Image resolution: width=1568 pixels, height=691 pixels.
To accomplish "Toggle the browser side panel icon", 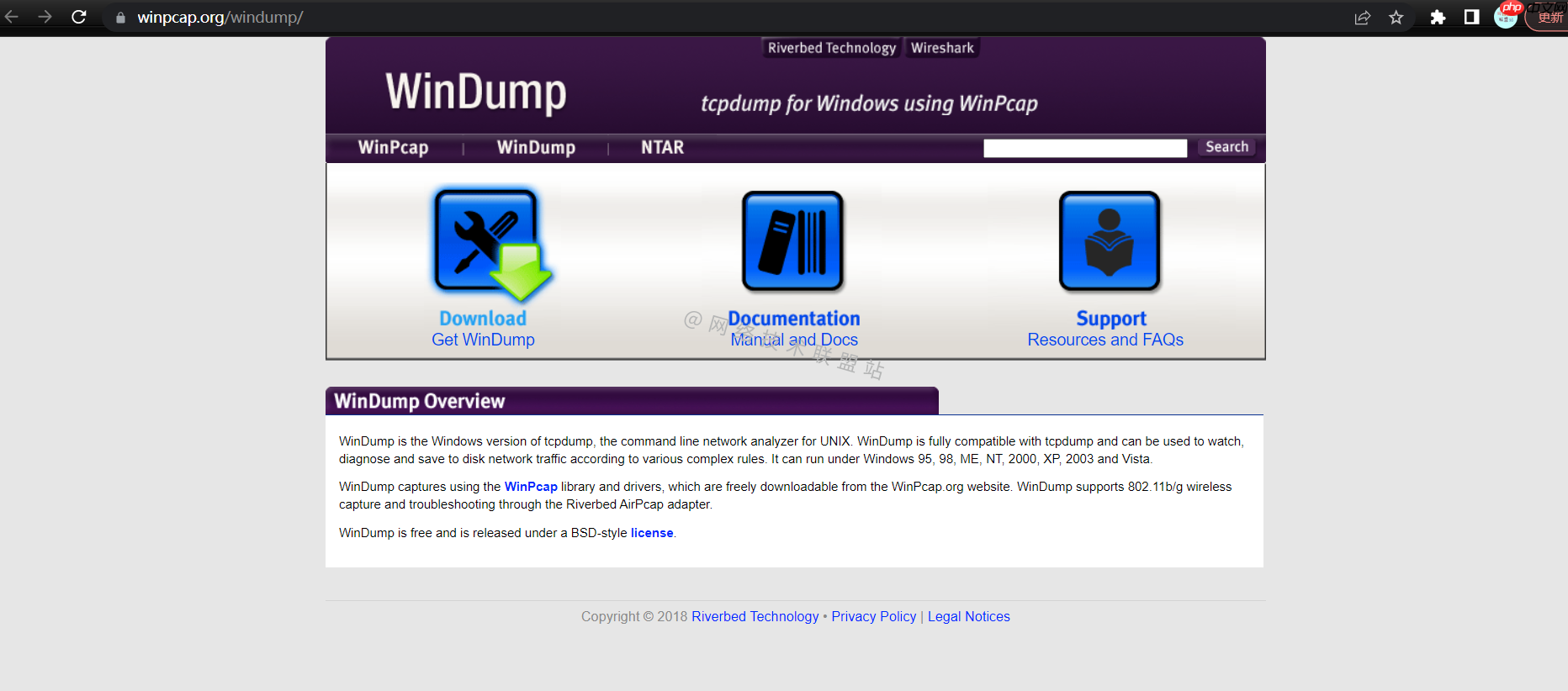I will 1471,17.
